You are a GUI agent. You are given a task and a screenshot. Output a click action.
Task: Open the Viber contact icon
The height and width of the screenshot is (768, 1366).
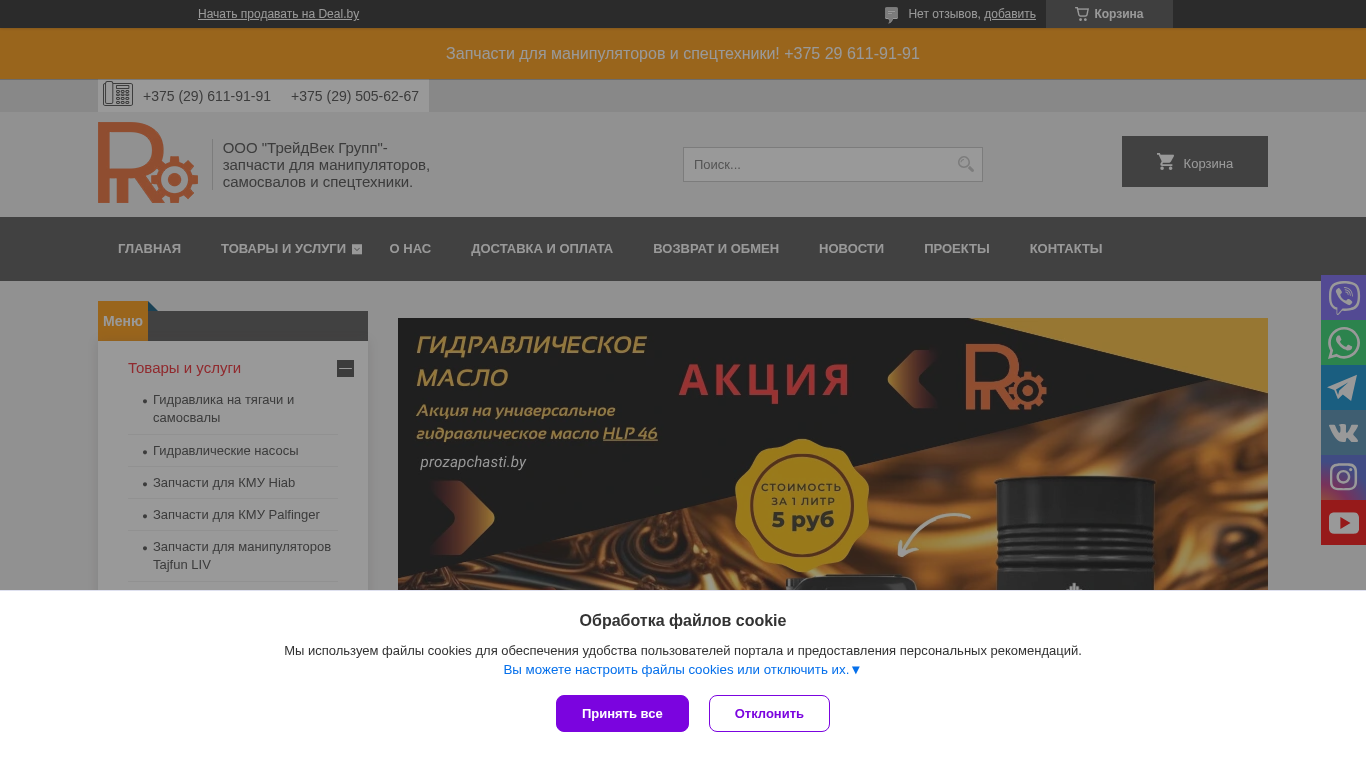point(1343,297)
